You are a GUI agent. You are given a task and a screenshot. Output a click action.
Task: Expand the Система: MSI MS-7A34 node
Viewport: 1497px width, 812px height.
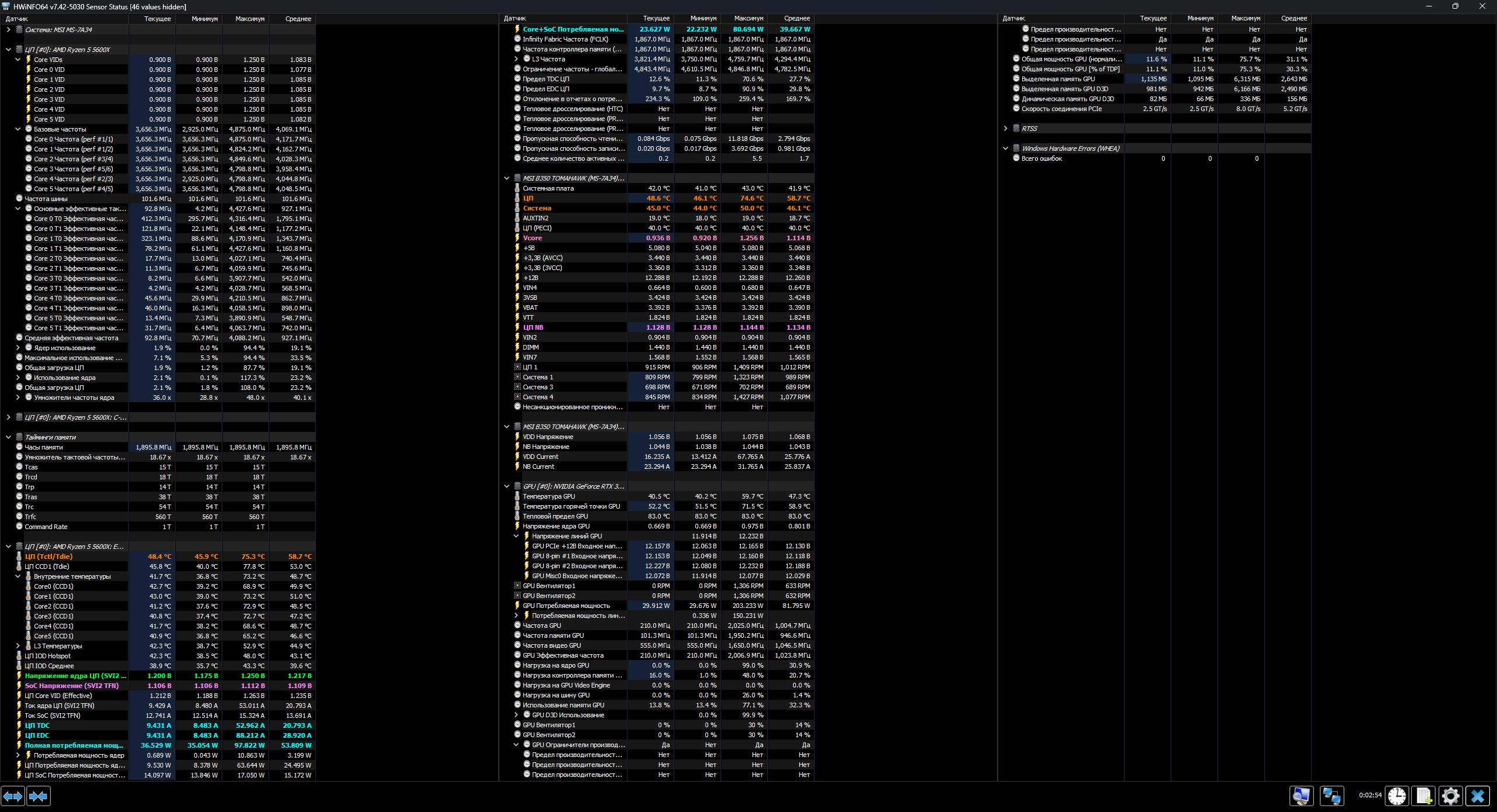click(8, 30)
